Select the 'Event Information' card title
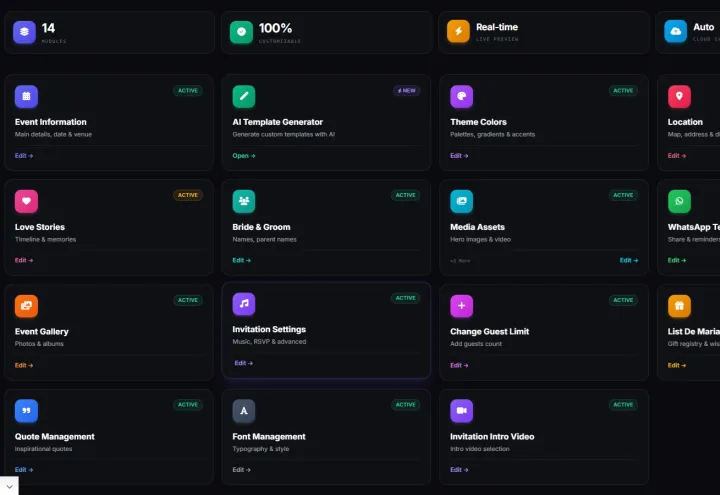Image resolution: width=720 pixels, height=495 pixels. [51, 122]
